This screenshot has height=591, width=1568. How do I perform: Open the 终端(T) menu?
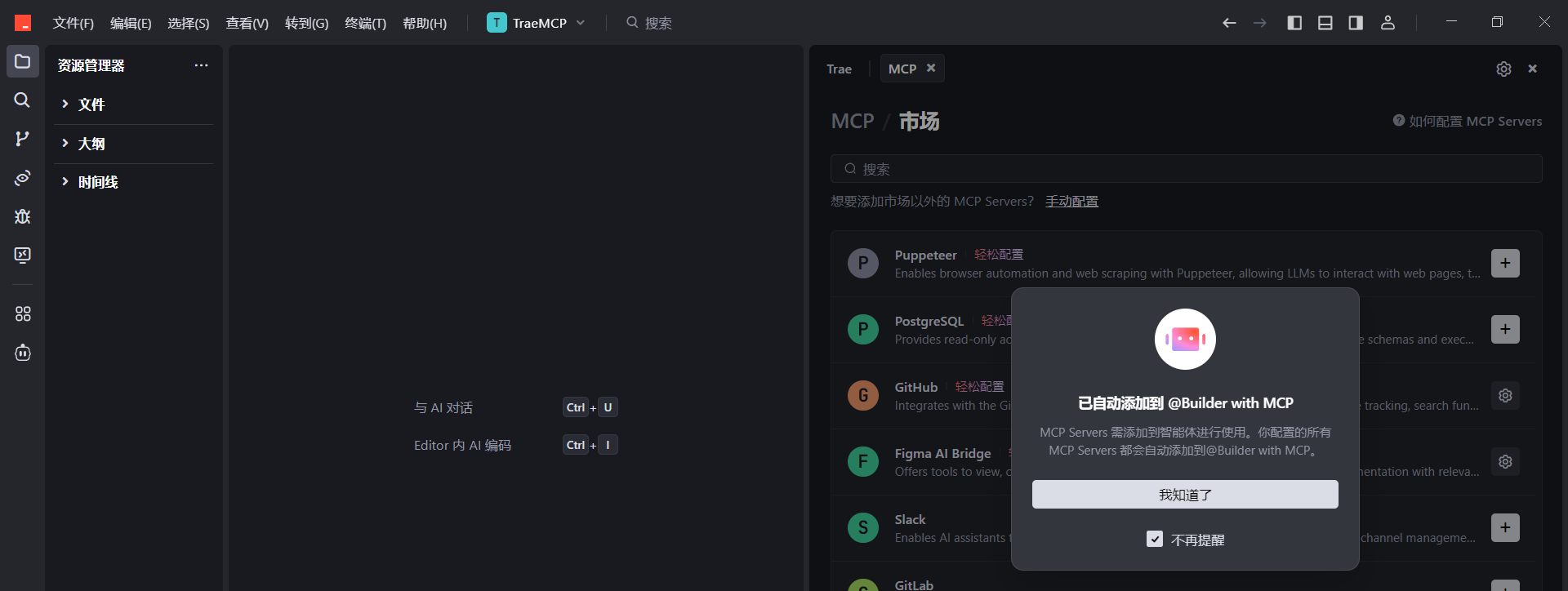pyautogui.click(x=366, y=23)
